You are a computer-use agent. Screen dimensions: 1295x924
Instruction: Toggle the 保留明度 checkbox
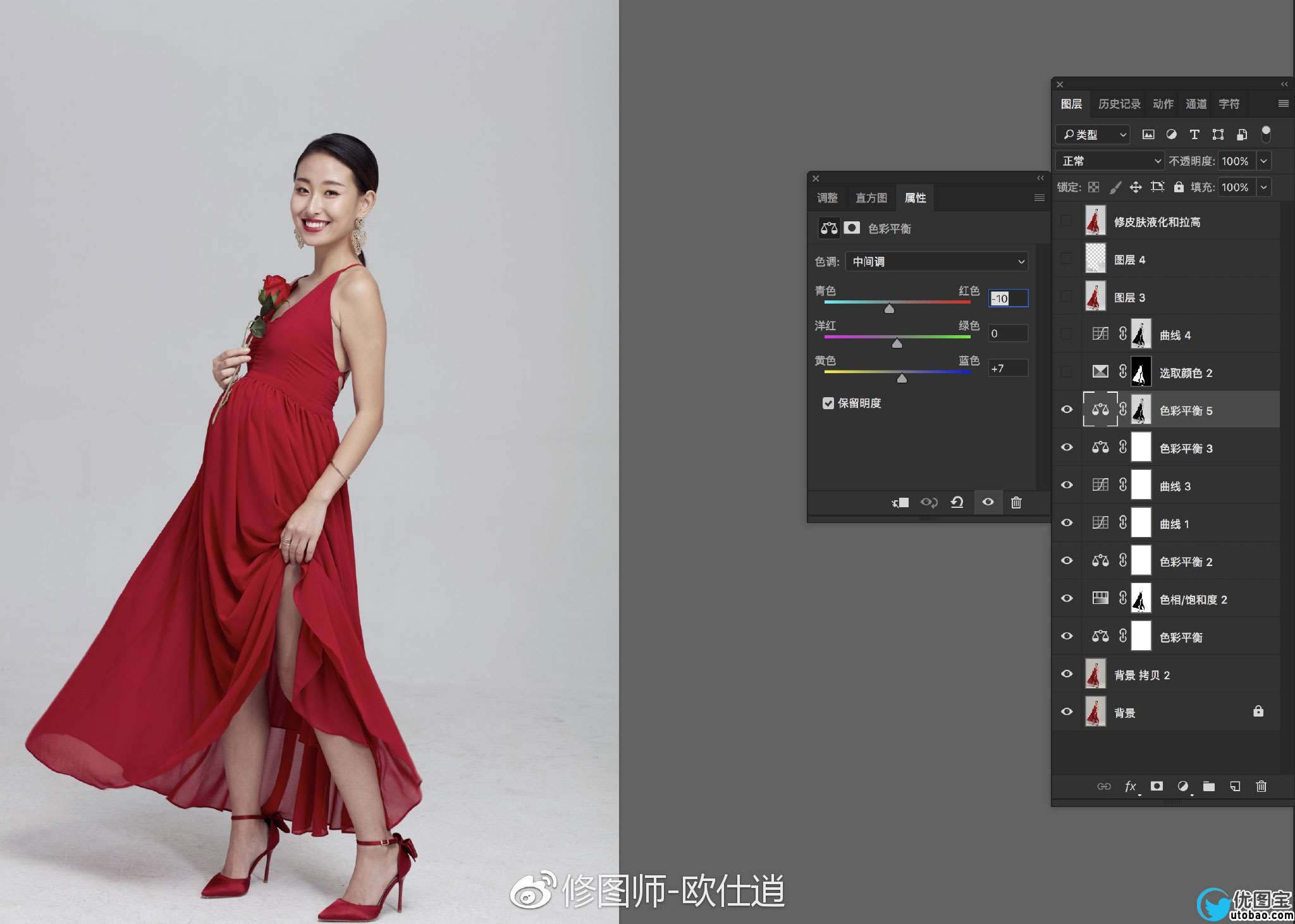(828, 403)
